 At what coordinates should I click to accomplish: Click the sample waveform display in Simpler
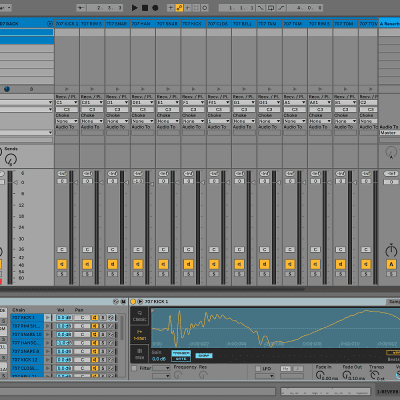pyautogui.click(x=276, y=328)
